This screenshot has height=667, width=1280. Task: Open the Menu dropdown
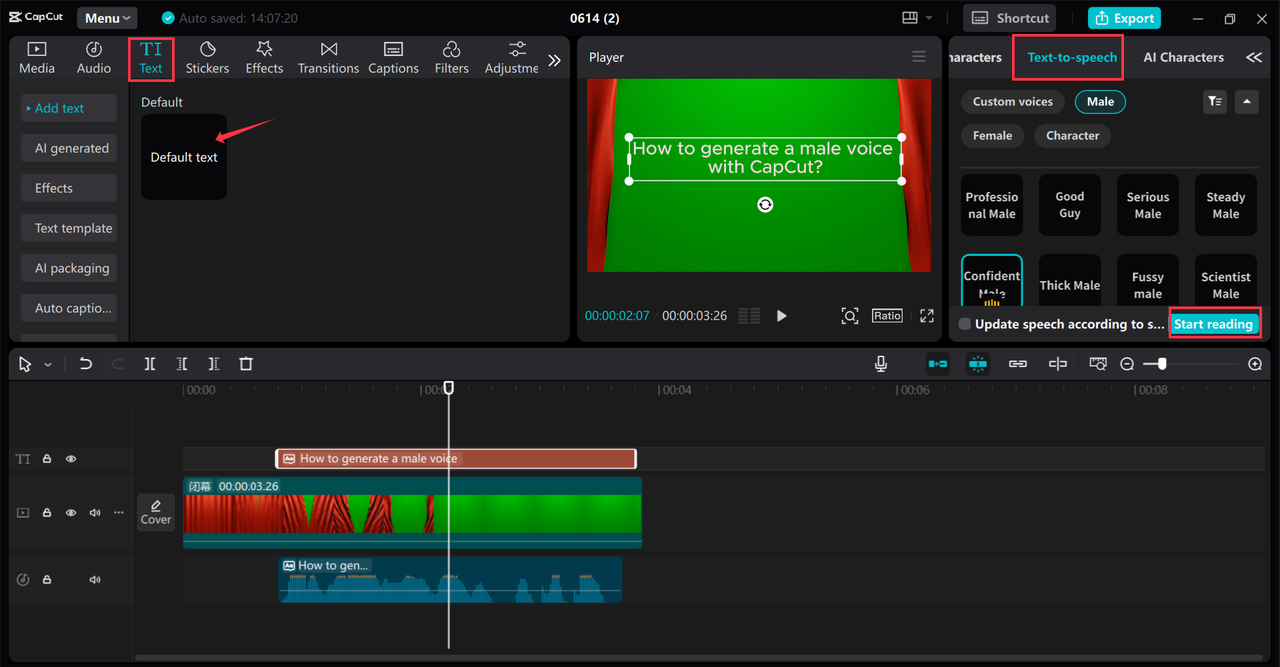(107, 18)
